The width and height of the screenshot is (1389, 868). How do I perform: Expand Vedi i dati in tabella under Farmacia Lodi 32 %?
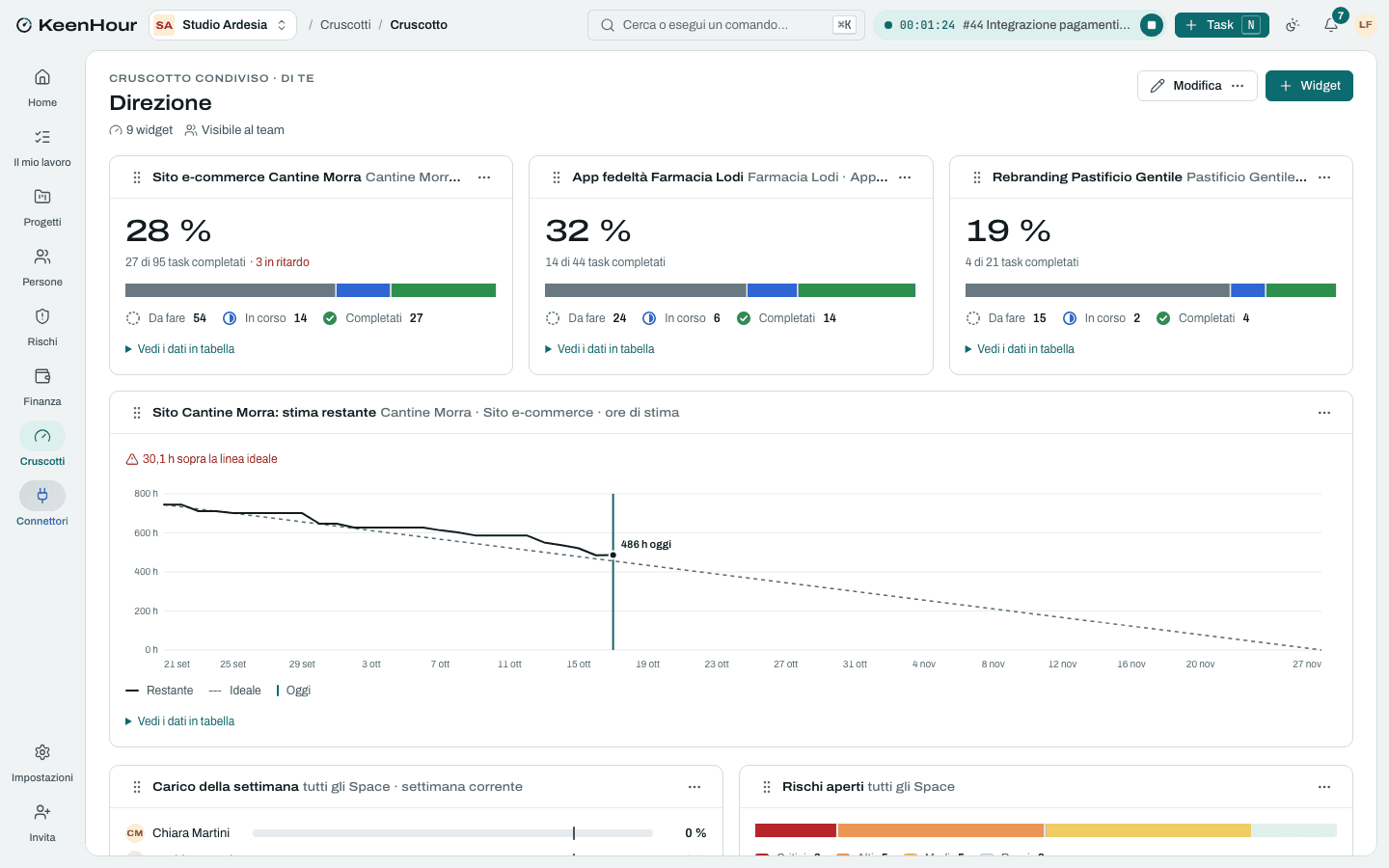[x=599, y=349]
